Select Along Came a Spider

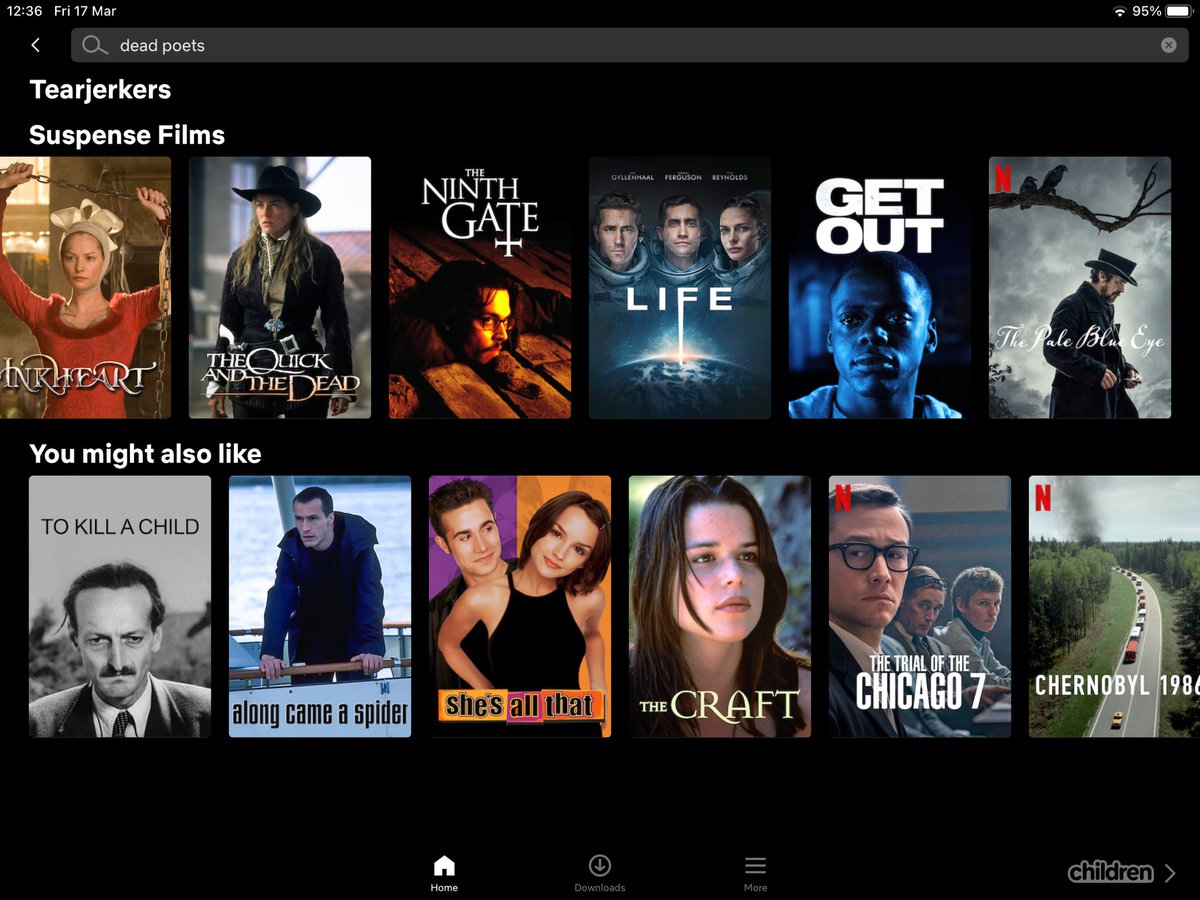(x=320, y=606)
